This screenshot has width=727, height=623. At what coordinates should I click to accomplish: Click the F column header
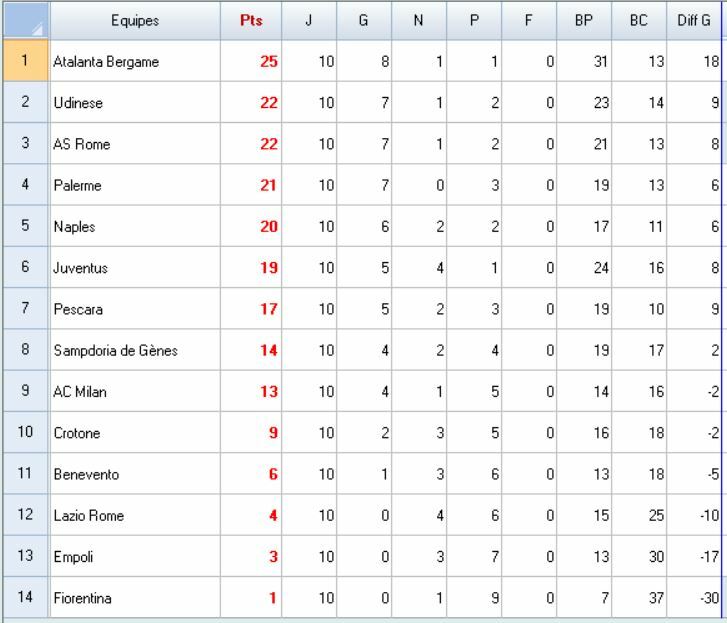tap(529, 21)
